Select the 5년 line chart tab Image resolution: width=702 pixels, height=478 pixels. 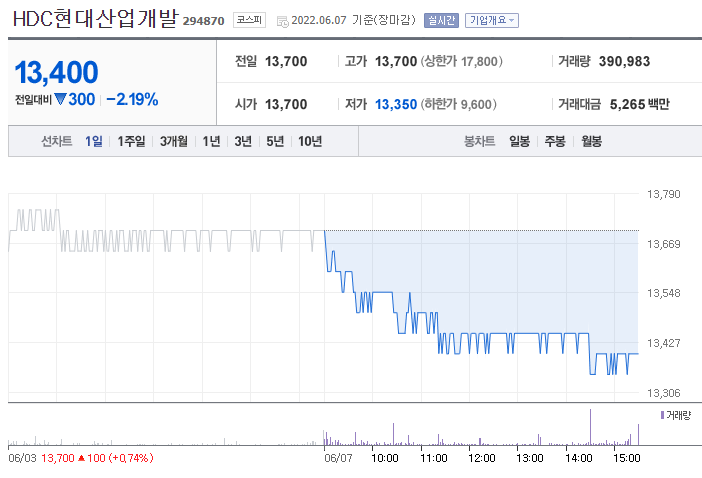pyautogui.click(x=275, y=141)
